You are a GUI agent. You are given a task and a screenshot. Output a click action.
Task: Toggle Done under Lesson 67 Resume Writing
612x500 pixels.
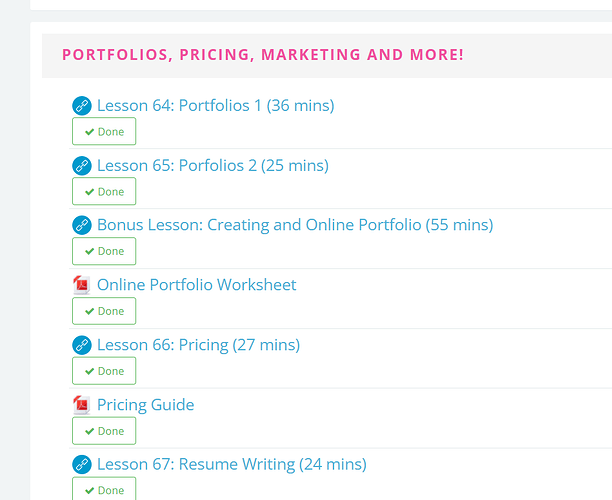click(x=104, y=489)
